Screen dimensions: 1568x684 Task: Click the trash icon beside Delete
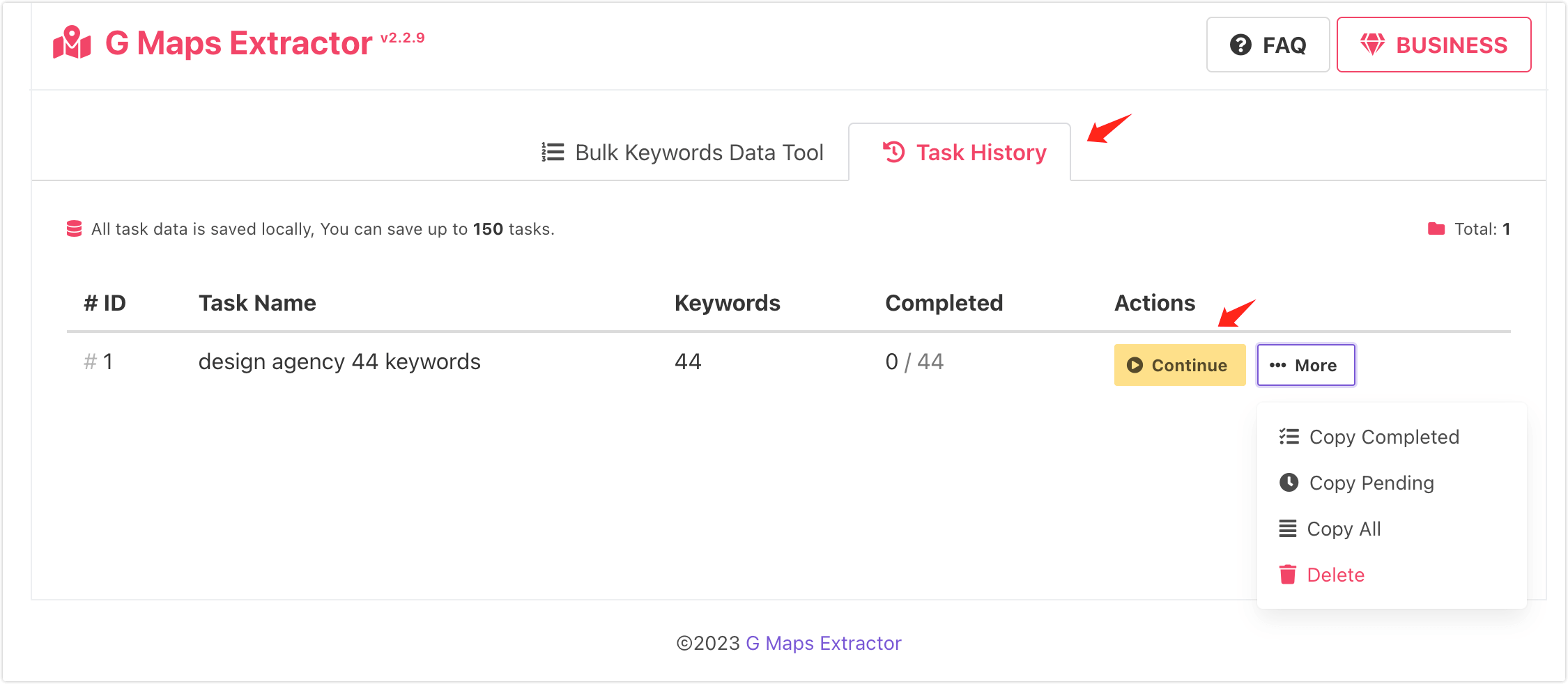tap(1288, 575)
